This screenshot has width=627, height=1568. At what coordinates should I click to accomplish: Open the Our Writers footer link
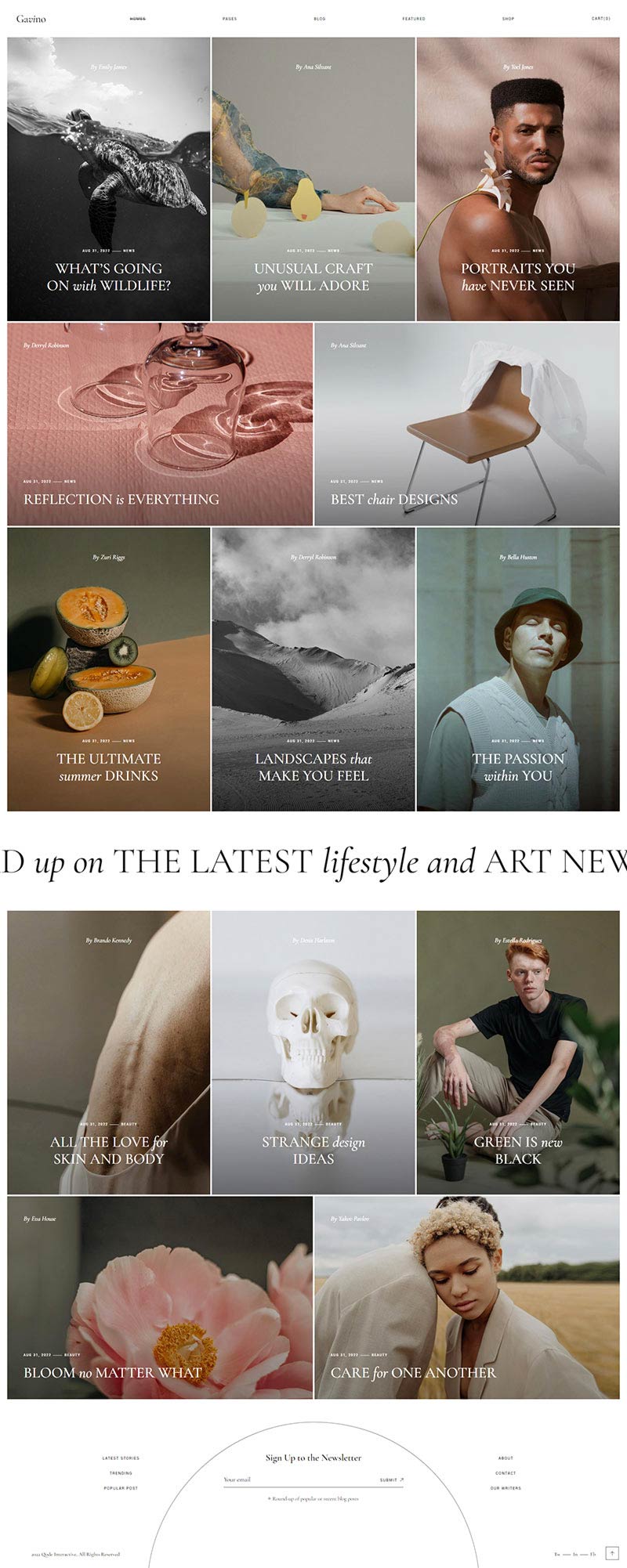click(506, 1487)
